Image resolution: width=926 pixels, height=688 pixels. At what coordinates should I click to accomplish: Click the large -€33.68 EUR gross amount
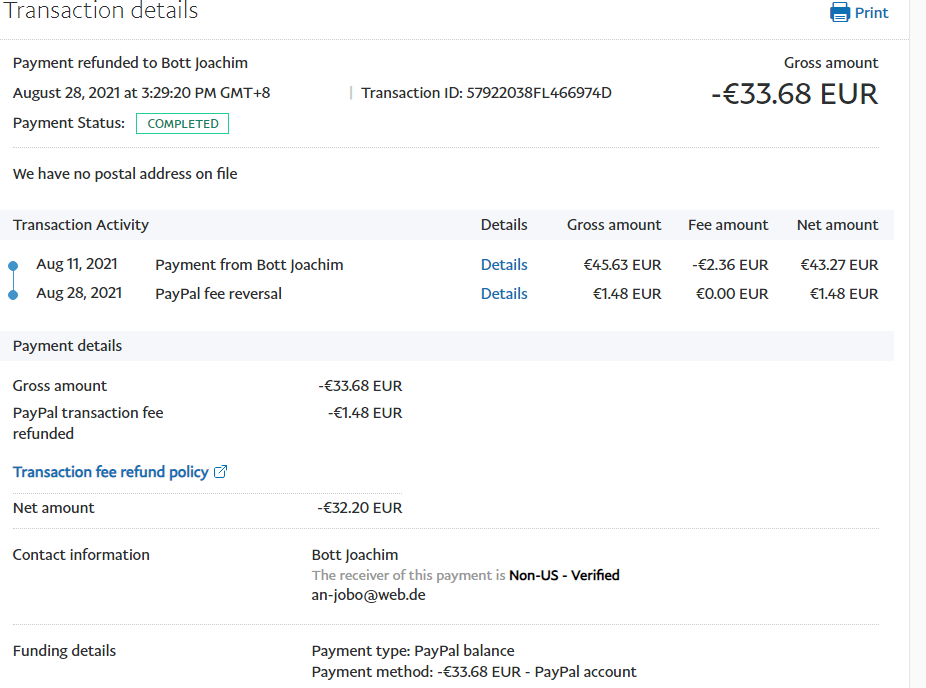[x=794, y=94]
